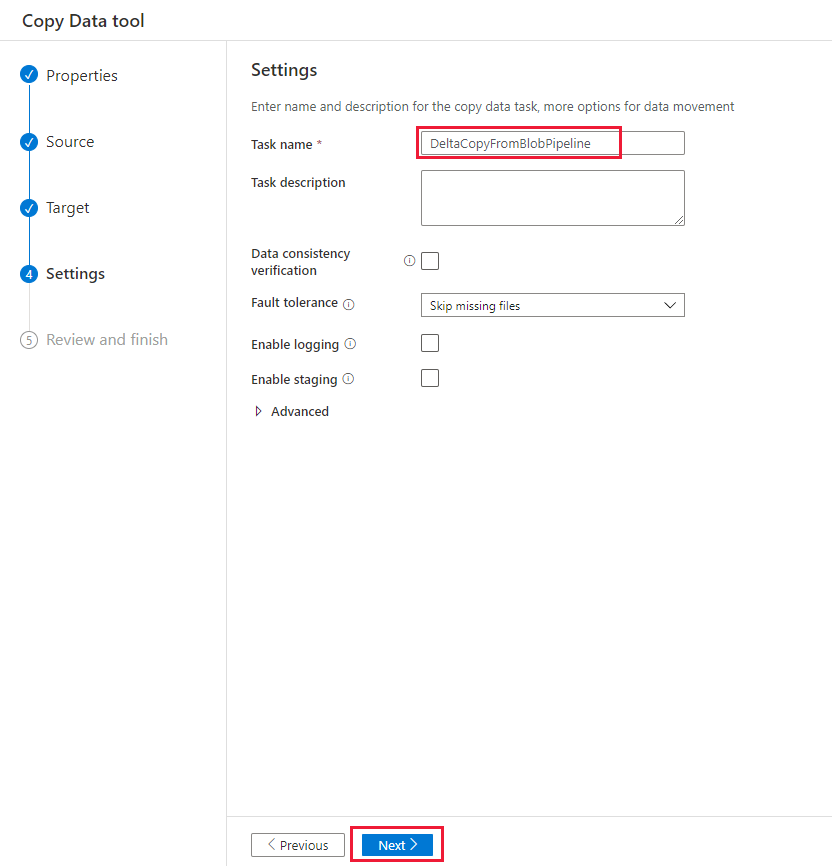Click the Enable staging info icon
The image size is (832, 866).
coord(347,379)
